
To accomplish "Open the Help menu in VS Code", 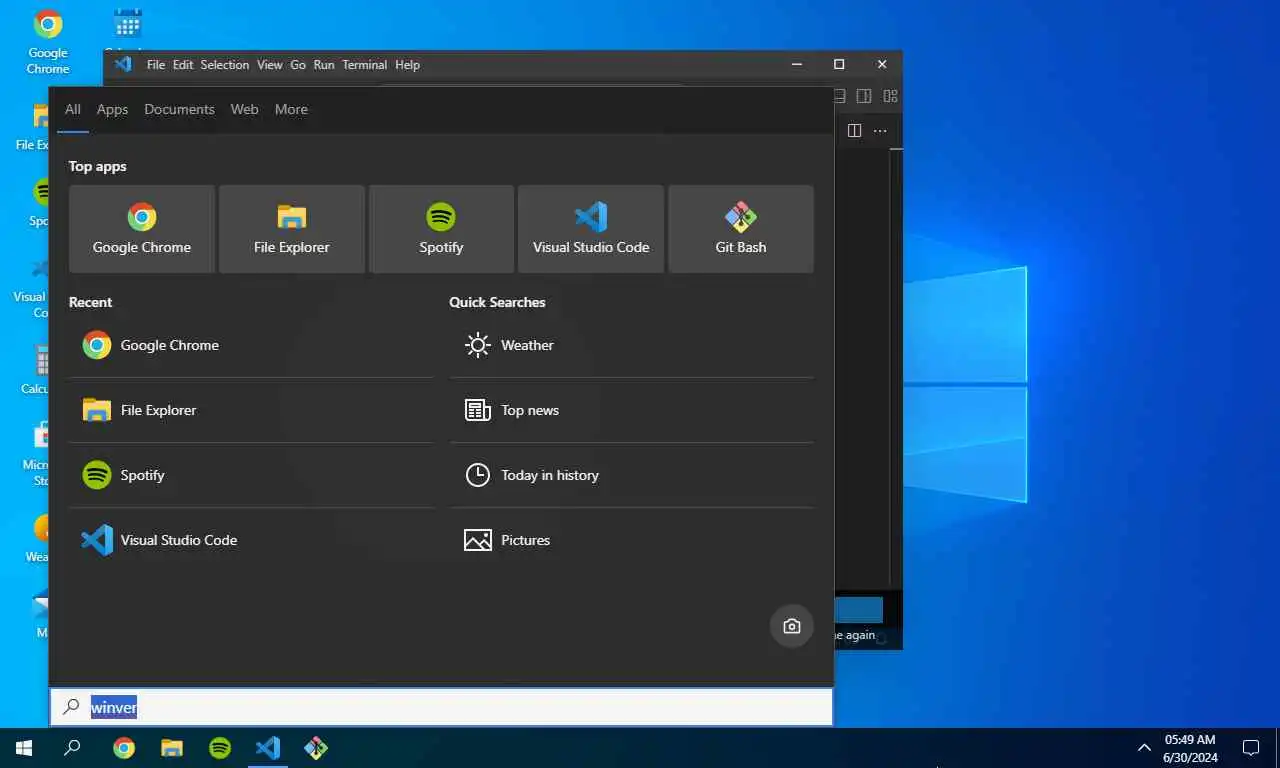I will click(407, 64).
